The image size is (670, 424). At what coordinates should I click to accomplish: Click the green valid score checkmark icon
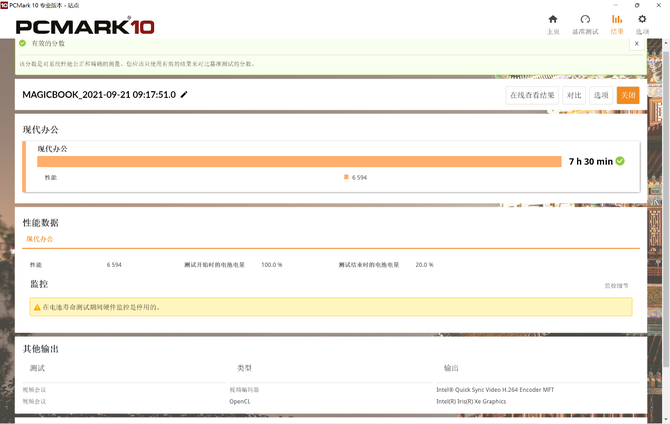(23, 44)
